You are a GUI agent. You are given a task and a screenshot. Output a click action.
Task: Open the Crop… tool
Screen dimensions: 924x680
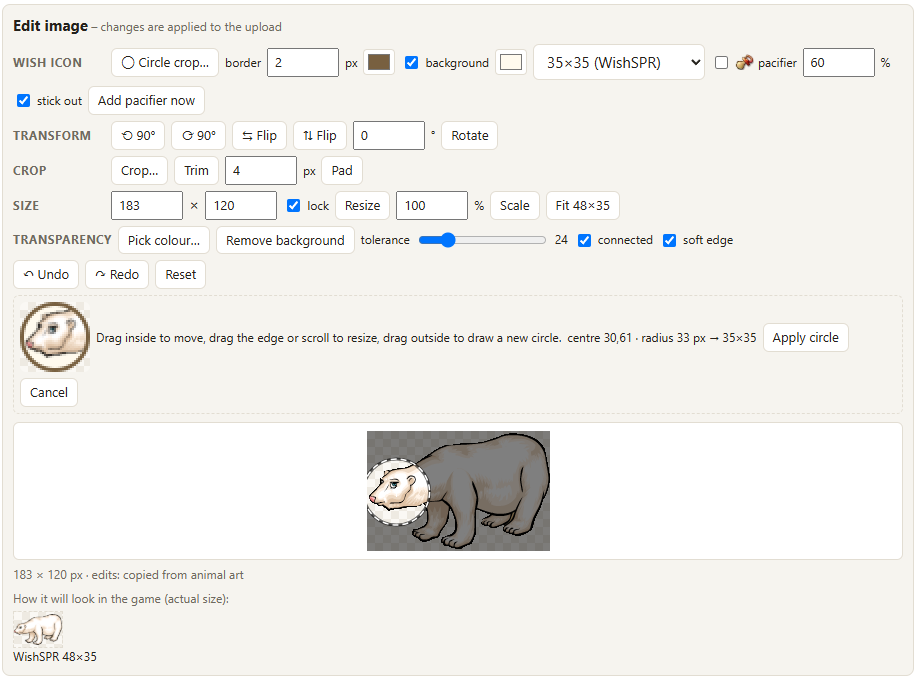140,171
